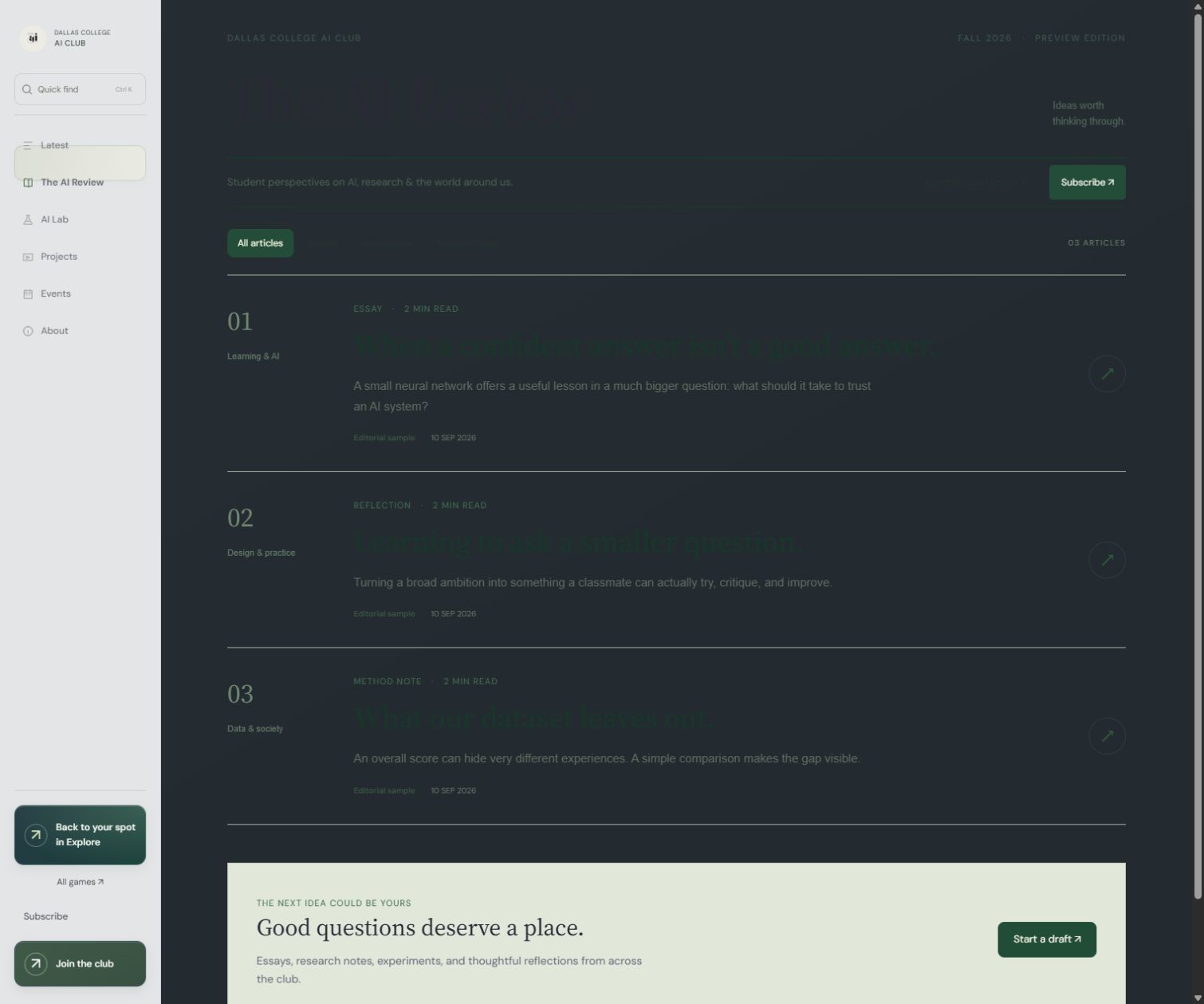Click the vertical page scrollbar thumb
The width and height of the screenshot is (1204, 1004).
1197,458
